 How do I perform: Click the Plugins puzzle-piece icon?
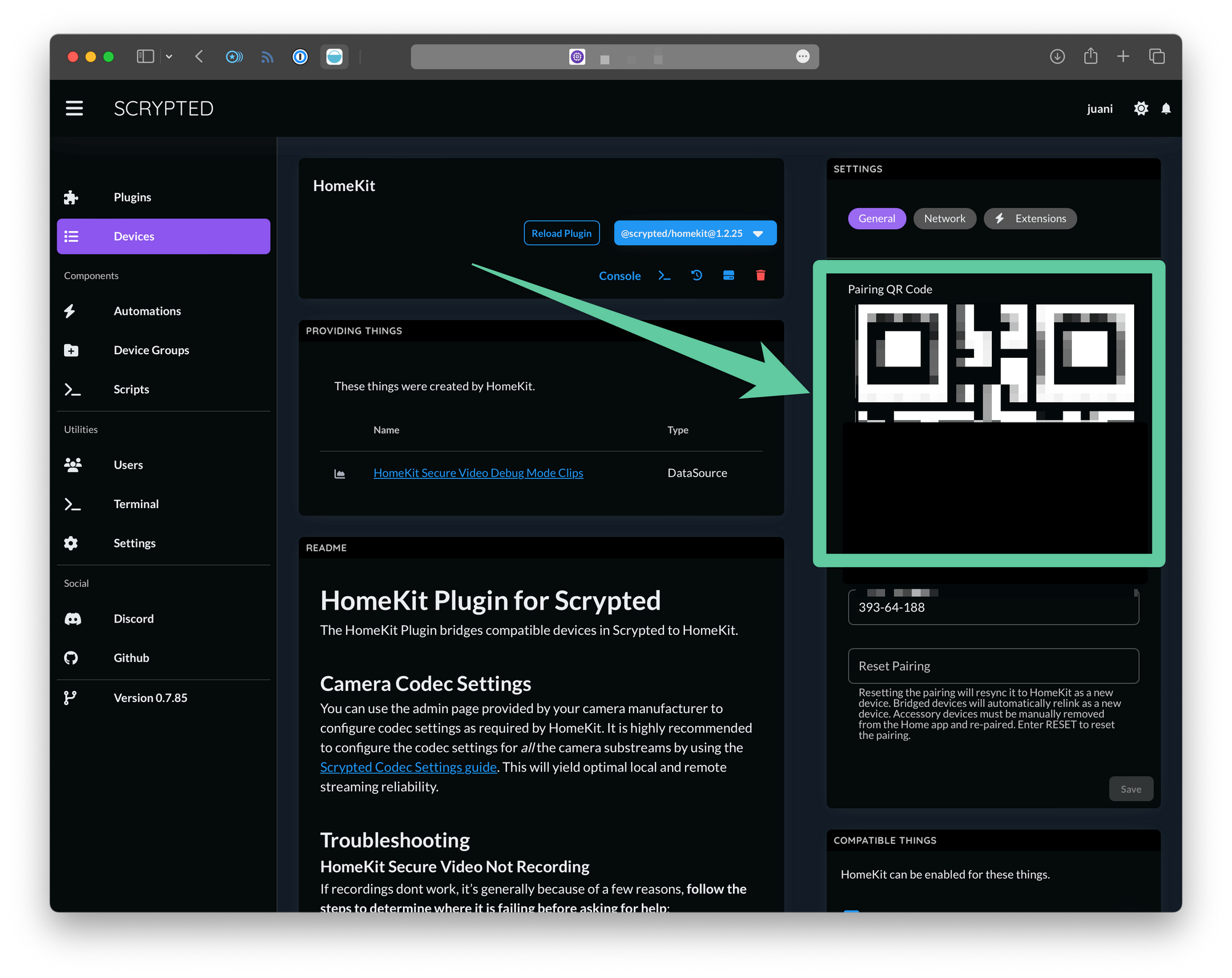(71, 197)
